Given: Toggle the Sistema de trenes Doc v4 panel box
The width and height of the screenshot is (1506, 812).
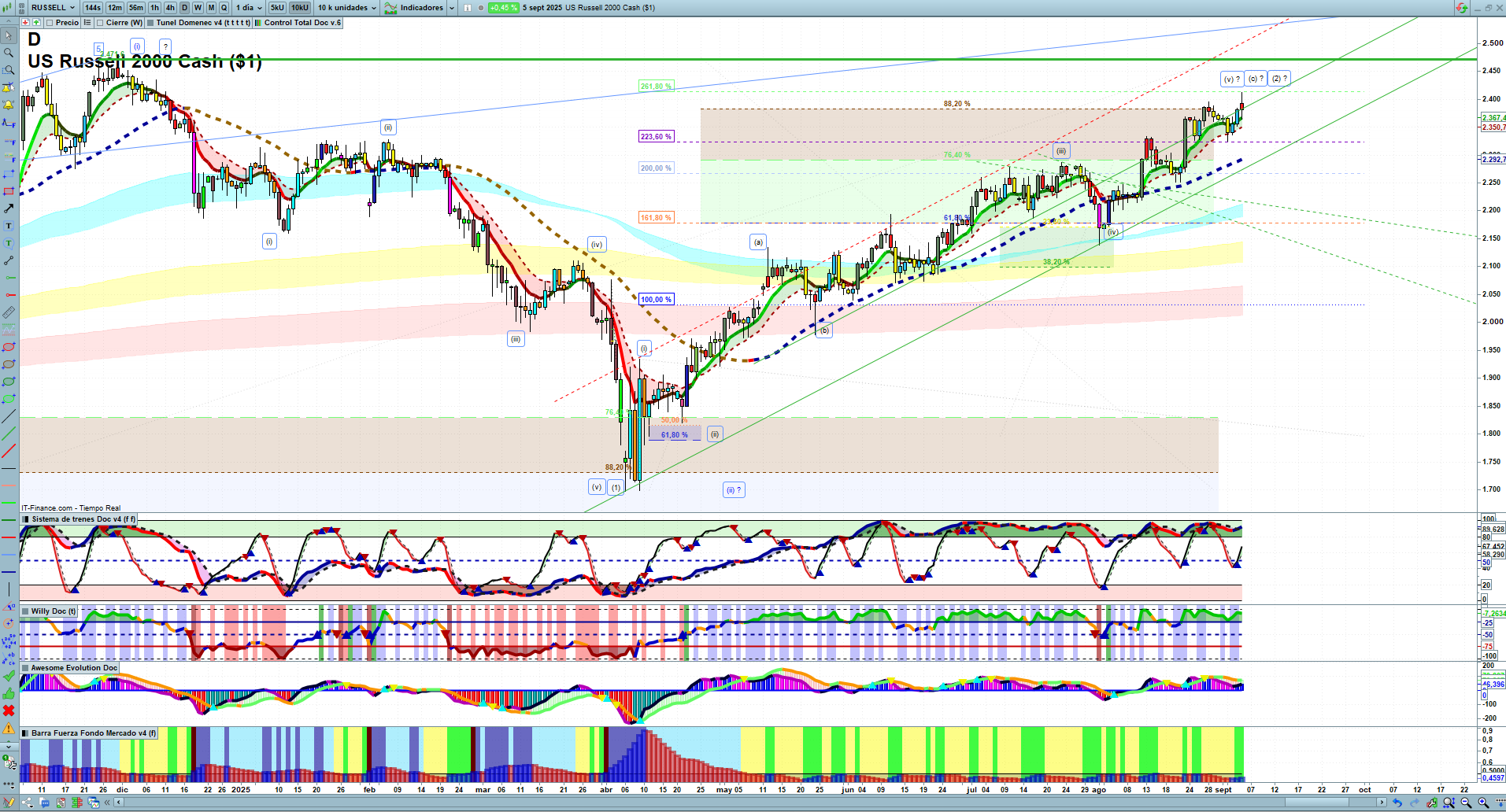Looking at the screenshot, I should pyautogui.click(x=26, y=519).
